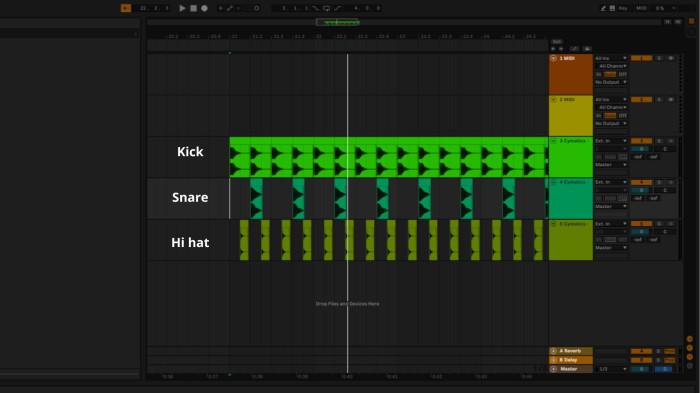Click the pencil icon in the top-right toolbar
The width and height of the screenshot is (700, 393).
coord(603,8)
